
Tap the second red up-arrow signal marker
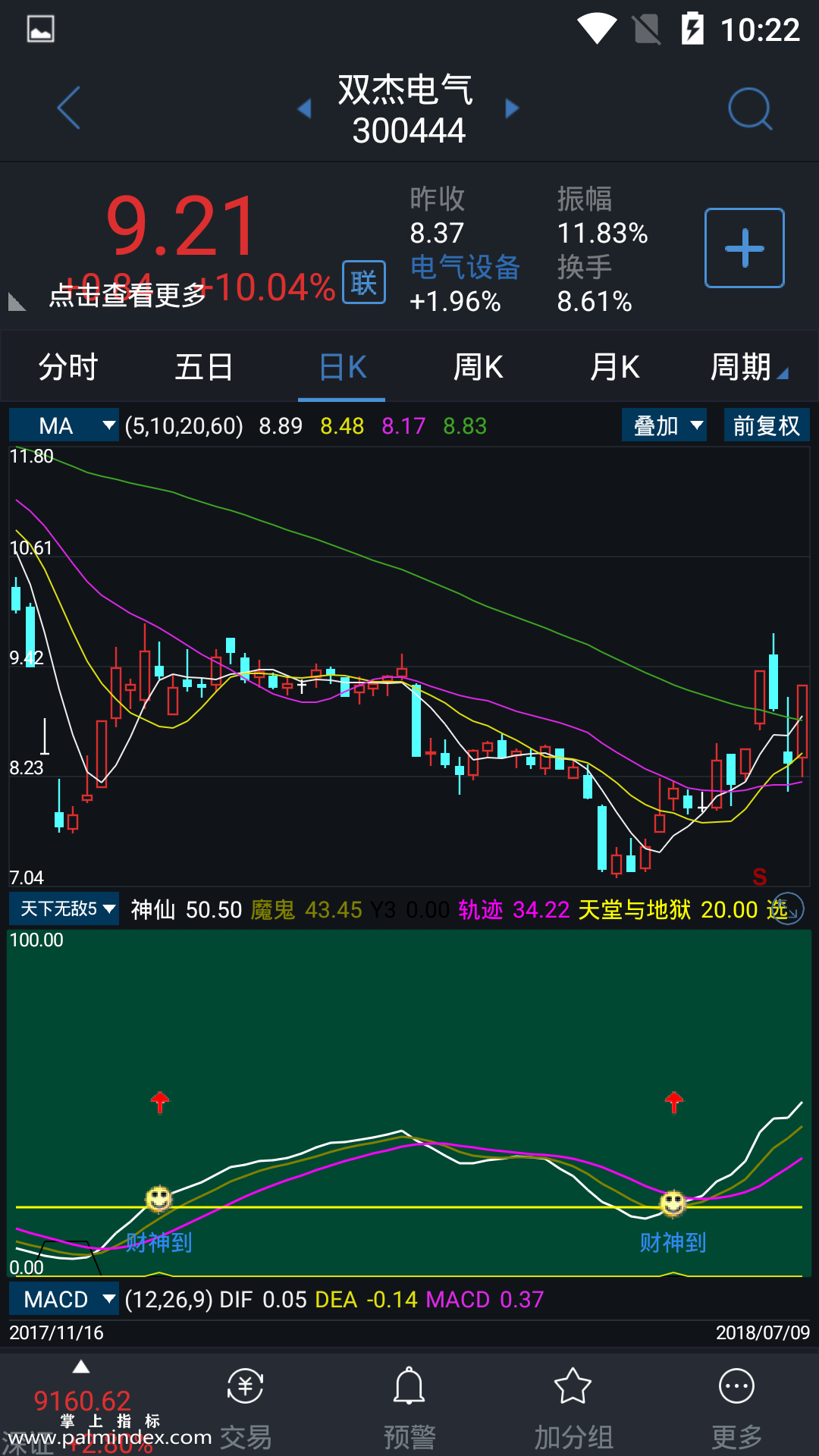tap(674, 1102)
